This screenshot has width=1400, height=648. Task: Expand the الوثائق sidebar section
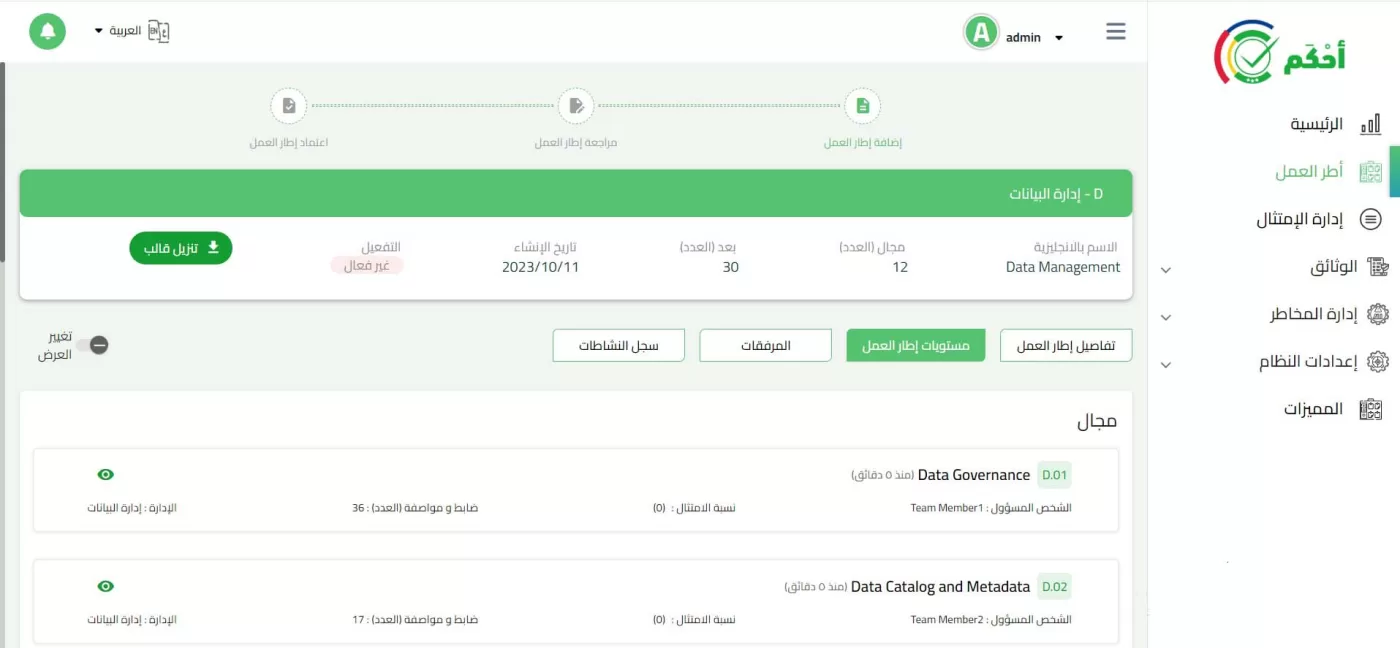click(x=1165, y=269)
